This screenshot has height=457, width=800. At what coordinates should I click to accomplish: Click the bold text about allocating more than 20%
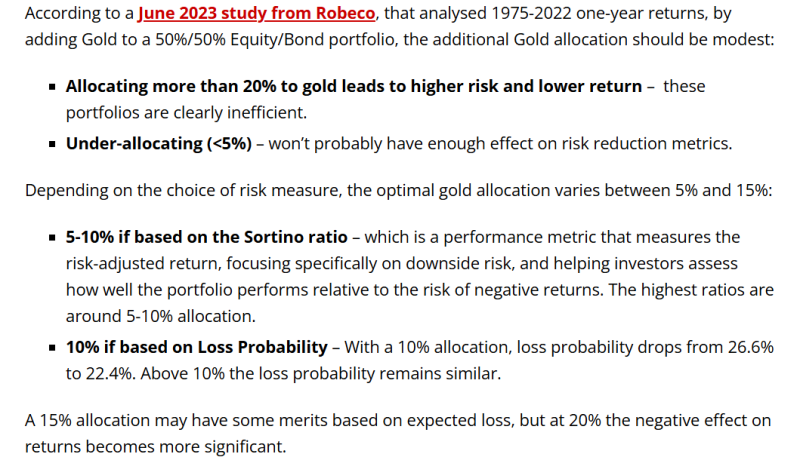tap(353, 86)
